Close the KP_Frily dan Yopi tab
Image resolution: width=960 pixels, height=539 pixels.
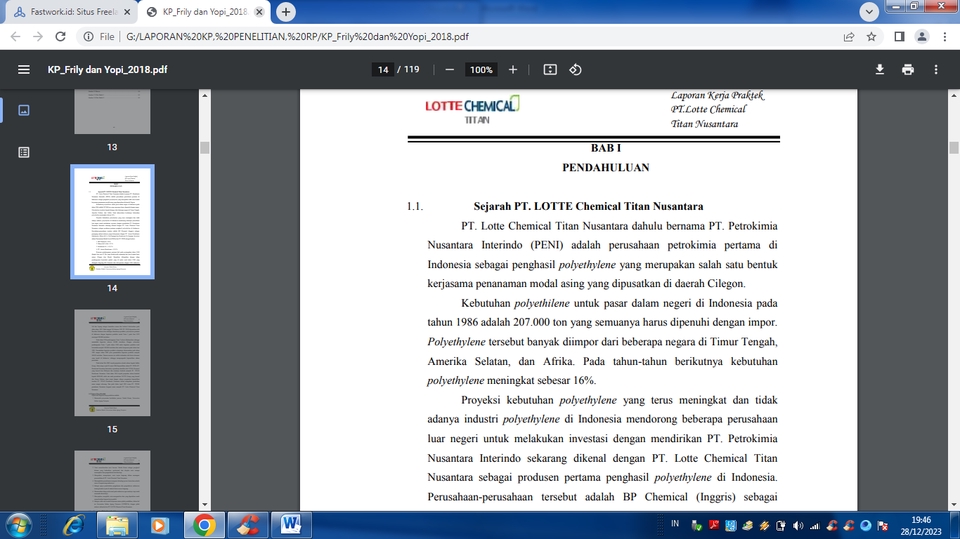(259, 12)
